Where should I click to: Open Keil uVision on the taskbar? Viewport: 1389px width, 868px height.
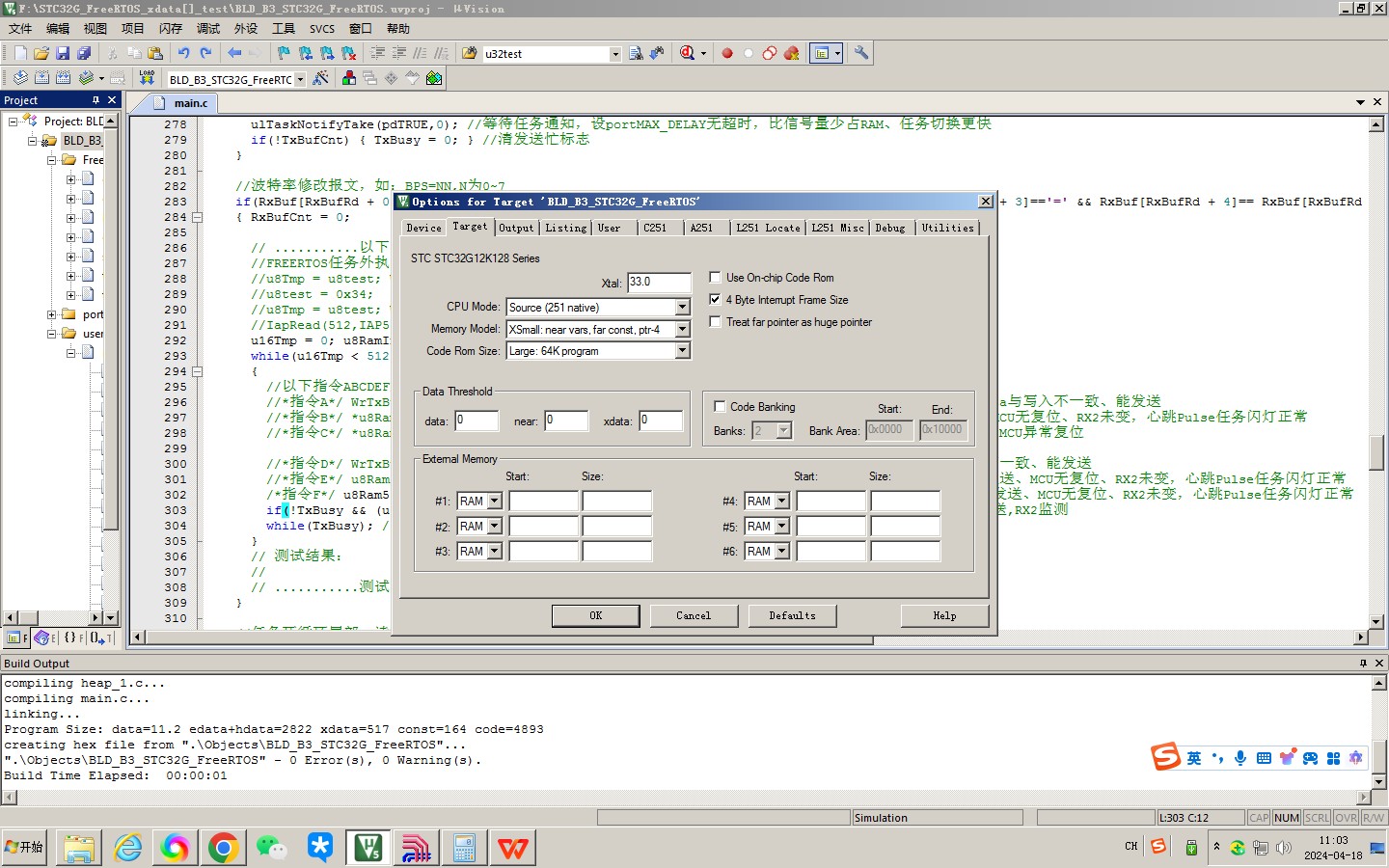(368, 848)
